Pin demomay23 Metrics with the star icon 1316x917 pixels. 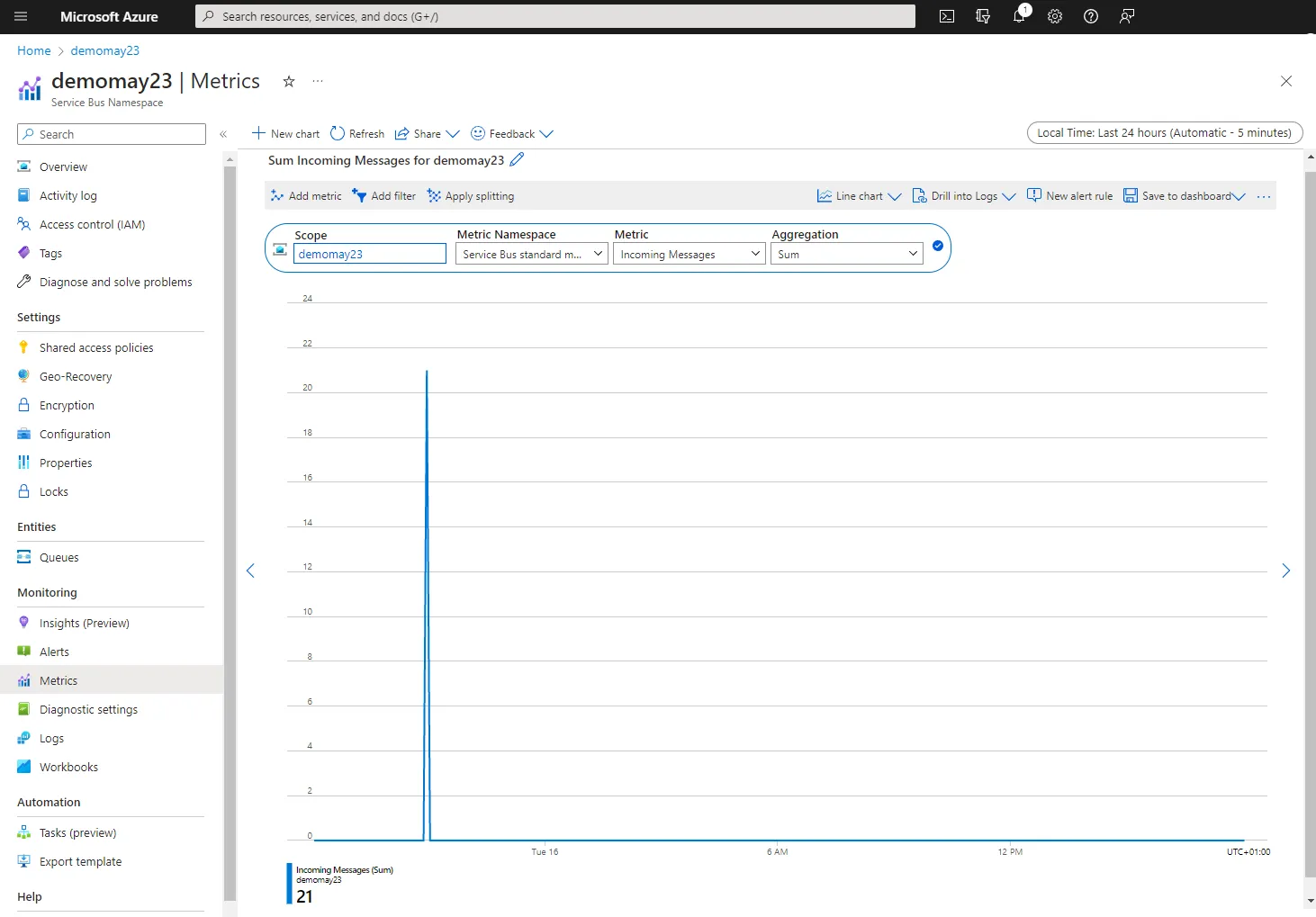pos(289,81)
